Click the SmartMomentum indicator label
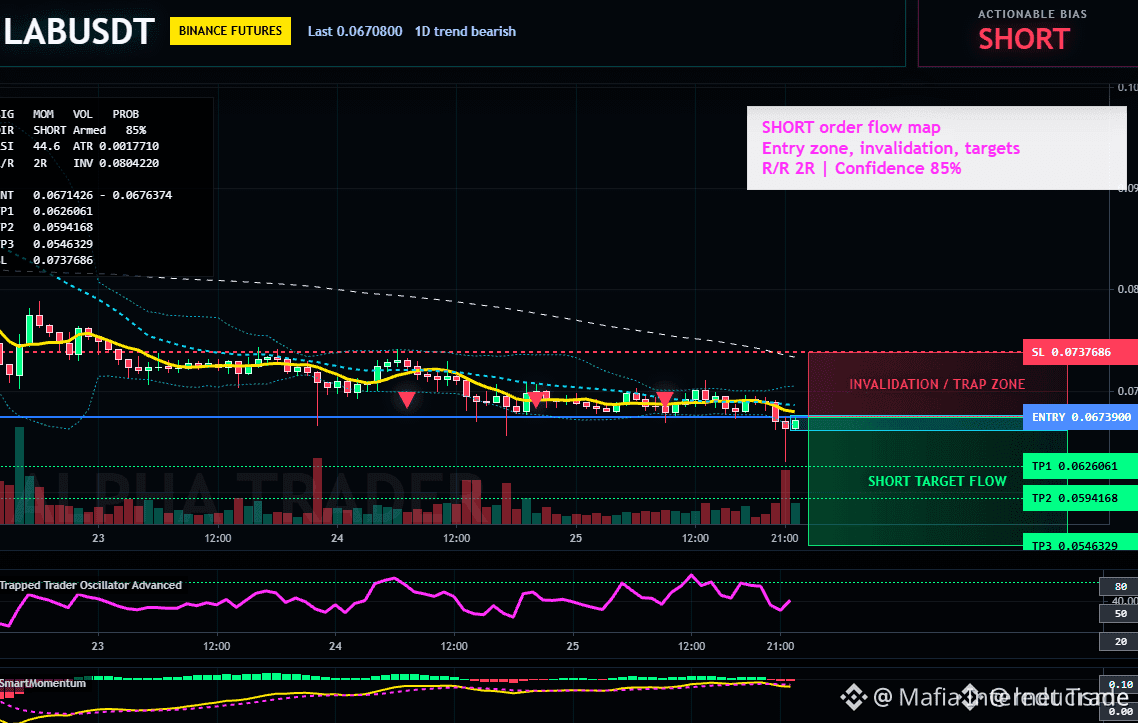This screenshot has width=1138, height=723. (x=43, y=683)
